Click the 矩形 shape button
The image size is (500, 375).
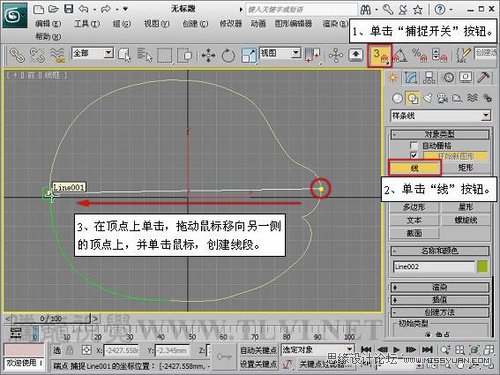coord(466,167)
